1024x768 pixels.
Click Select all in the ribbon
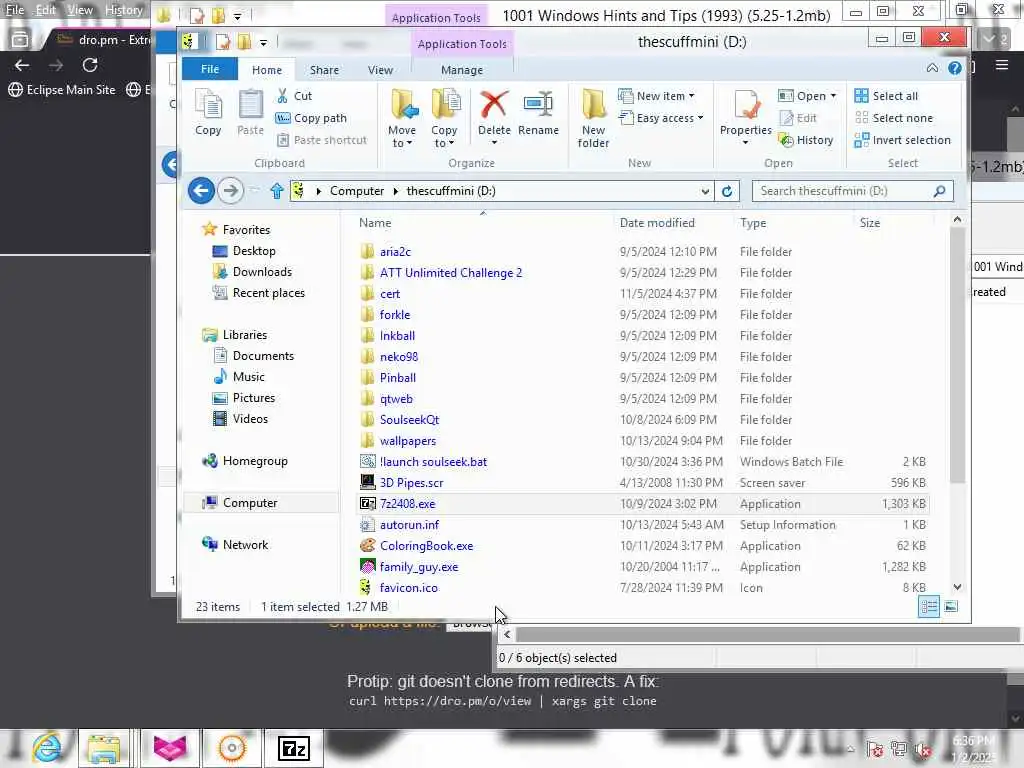pyautogui.click(x=886, y=96)
